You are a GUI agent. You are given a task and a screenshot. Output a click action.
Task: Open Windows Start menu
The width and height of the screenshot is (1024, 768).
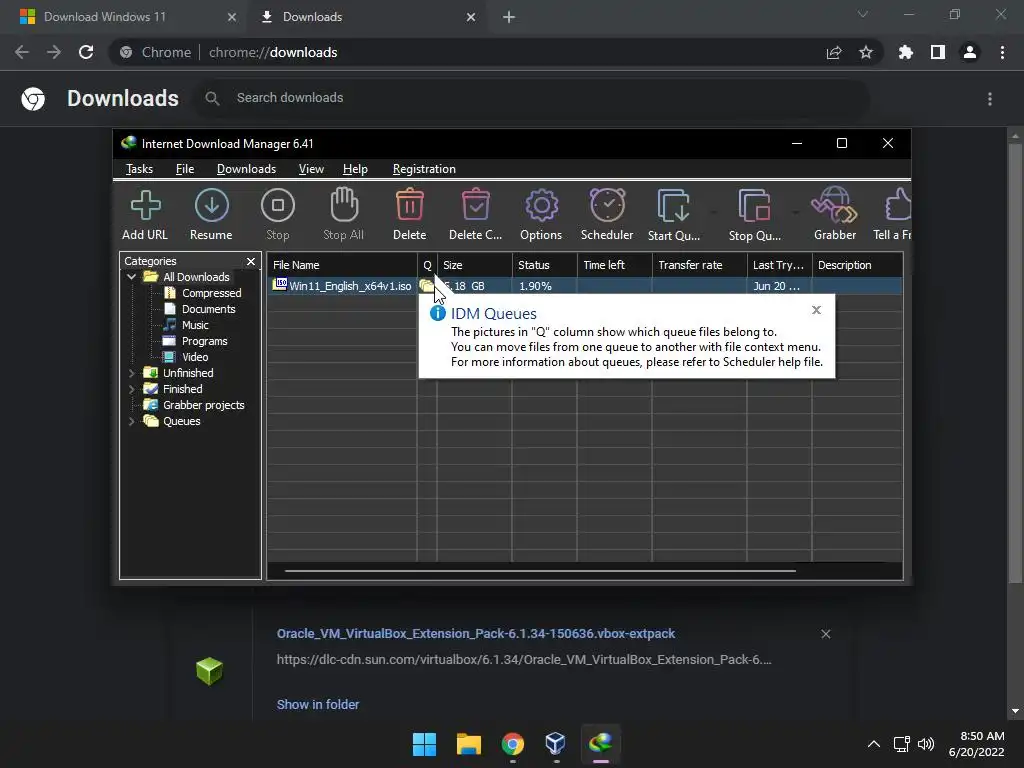click(x=424, y=744)
